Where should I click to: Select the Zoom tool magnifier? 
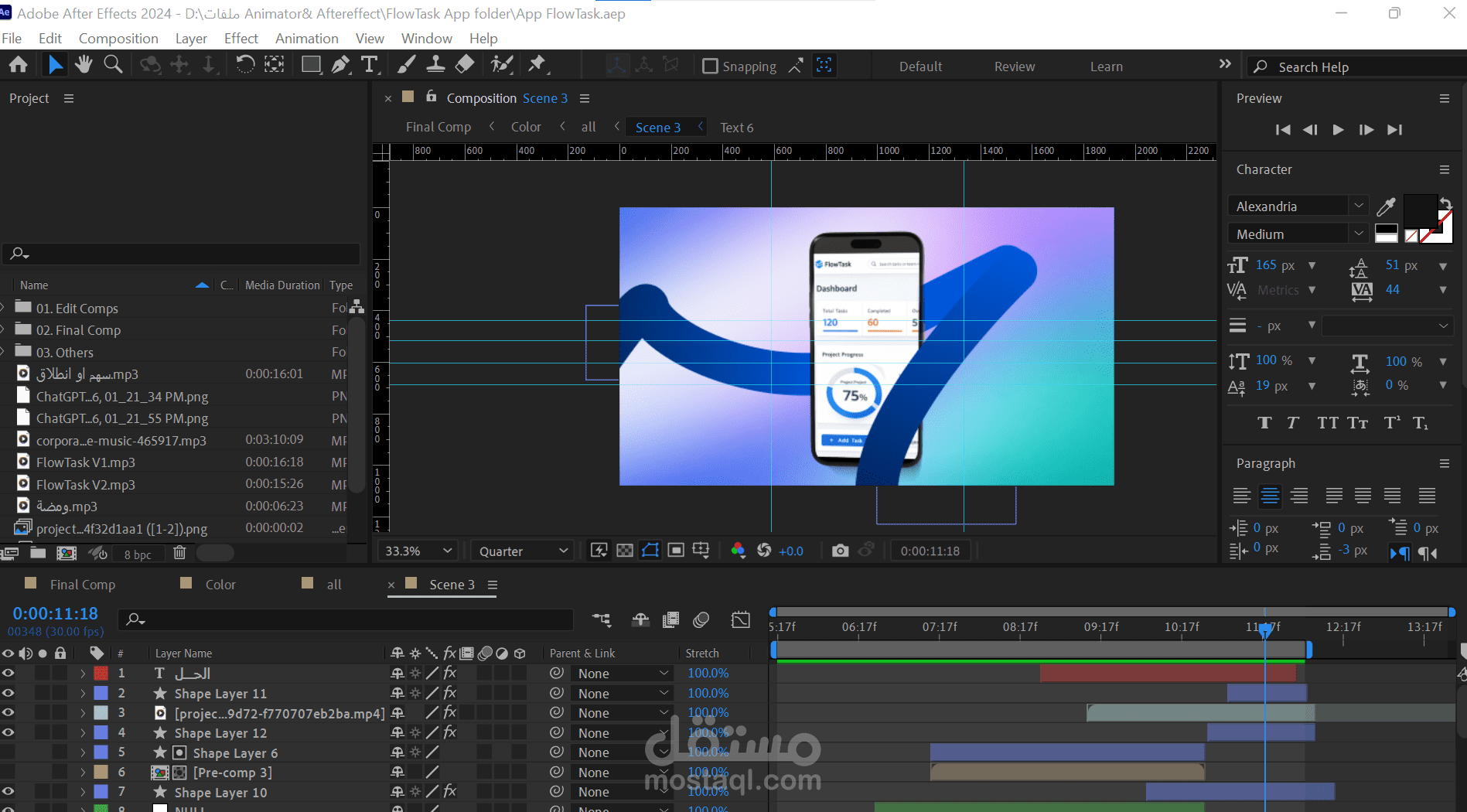point(113,65)
